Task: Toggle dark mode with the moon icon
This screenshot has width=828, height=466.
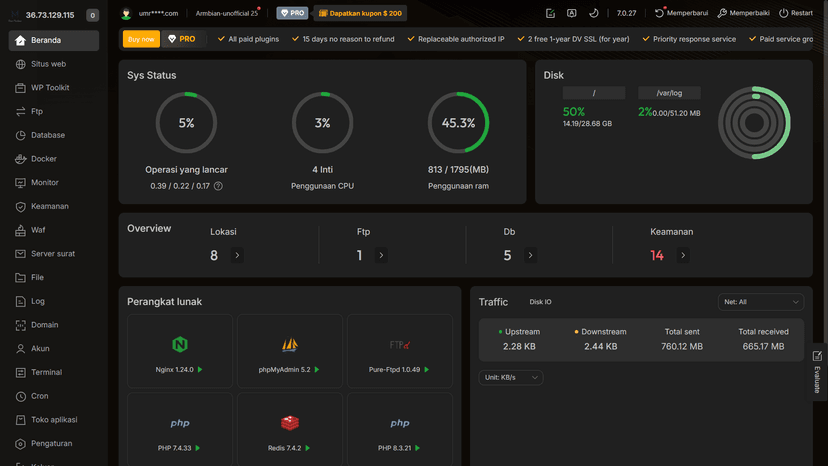Action: pyautogui.click(x=593, y=14)
